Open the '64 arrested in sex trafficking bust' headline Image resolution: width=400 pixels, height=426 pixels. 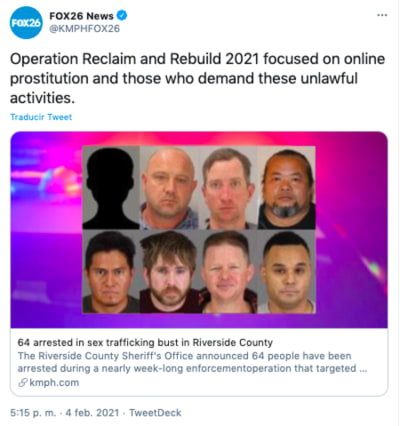tap(145, 342)
